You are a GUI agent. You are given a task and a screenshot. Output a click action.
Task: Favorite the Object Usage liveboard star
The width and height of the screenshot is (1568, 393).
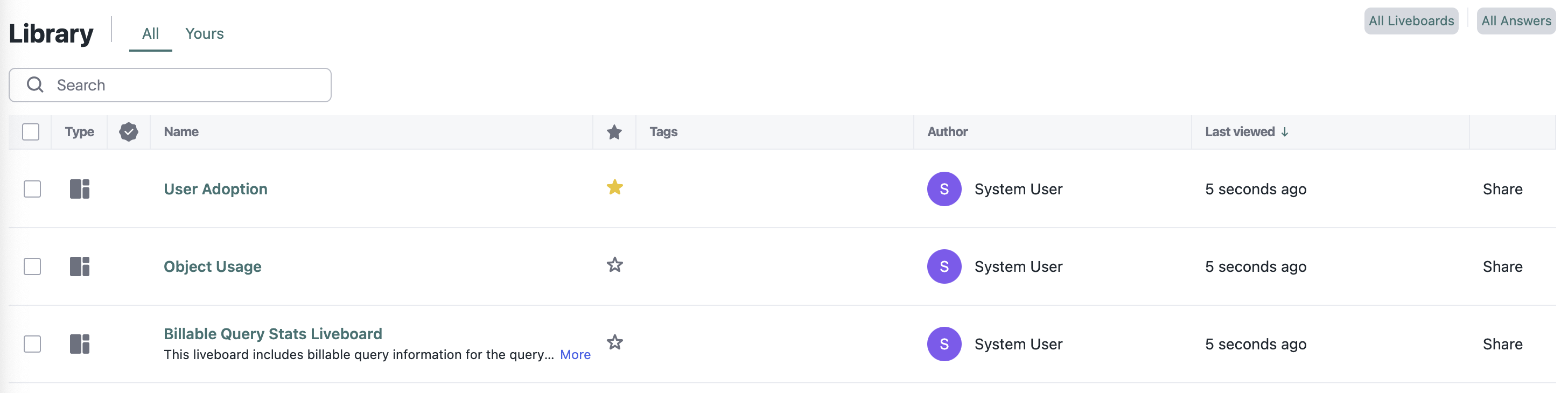coord(614,265)
